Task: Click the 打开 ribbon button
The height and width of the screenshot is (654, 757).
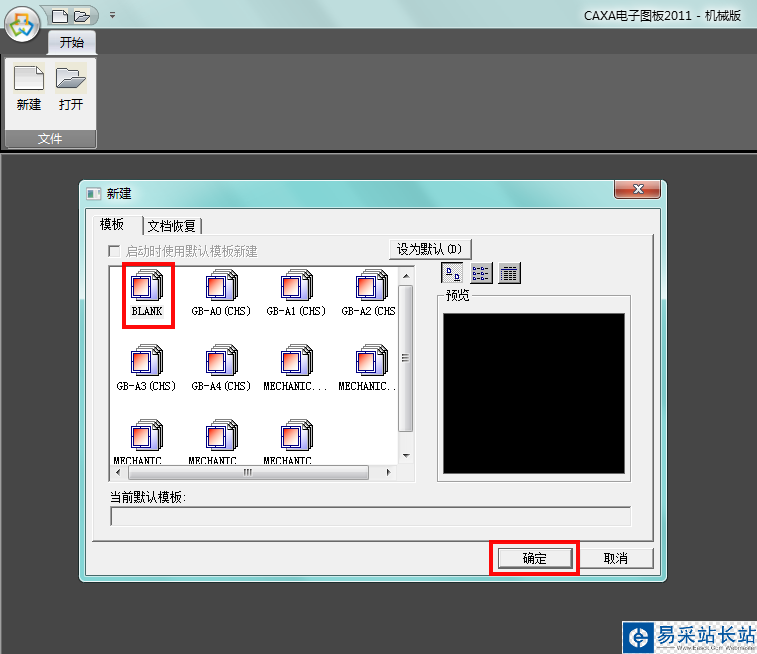Action: (71, 88)
